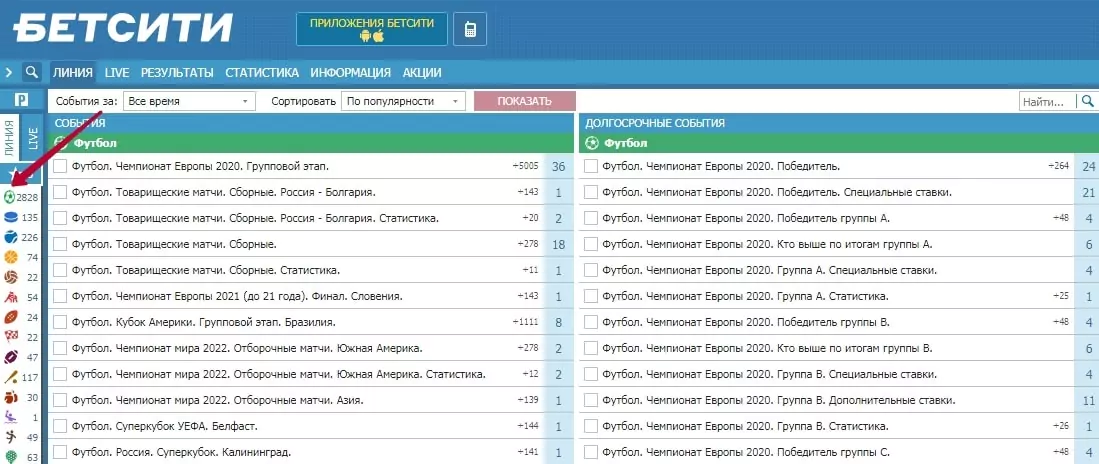Viewport: 1099px width, 464px height.
Task: Select the sport icon with 54 events
Action: [x=10, y=297]
